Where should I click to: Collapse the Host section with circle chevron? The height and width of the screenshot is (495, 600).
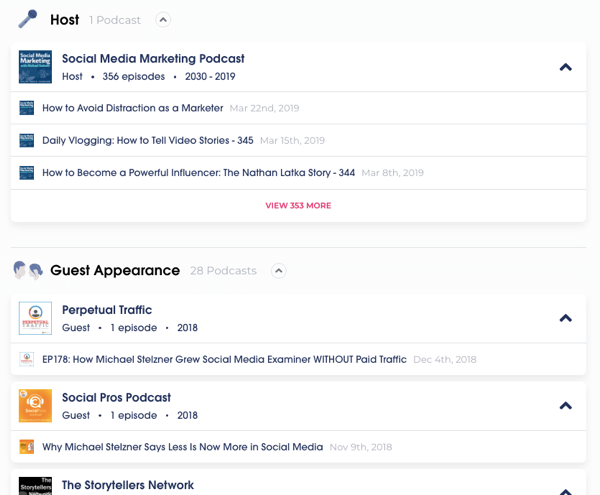(x=163, y=20)
